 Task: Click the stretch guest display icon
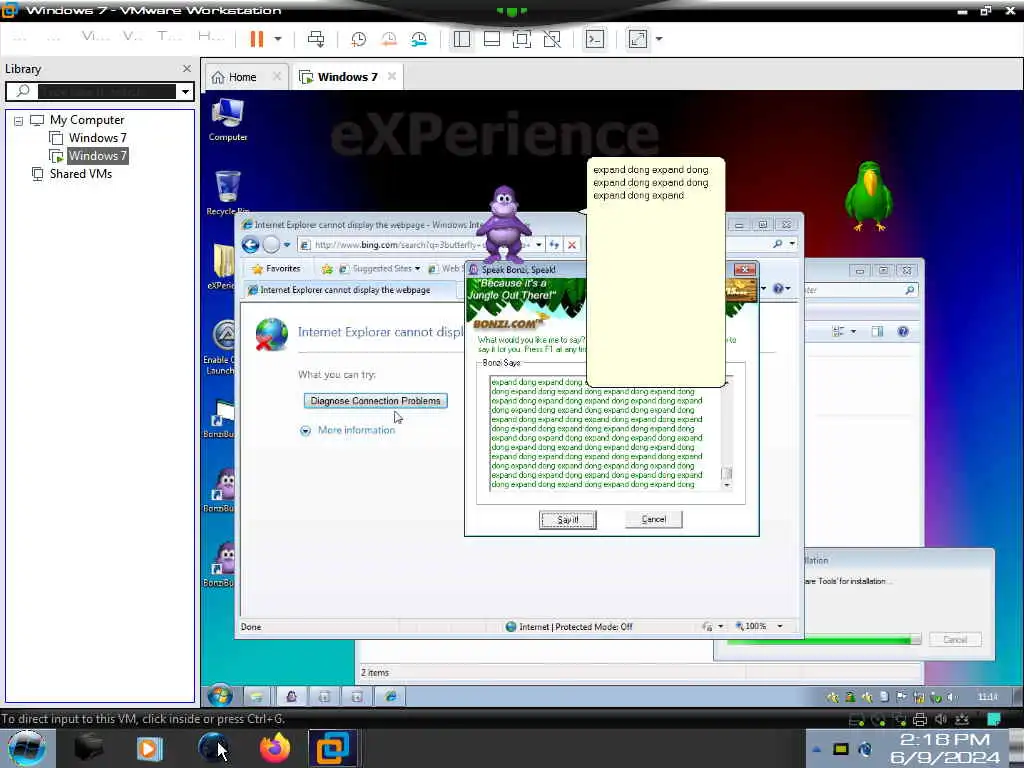pos(637,39)
